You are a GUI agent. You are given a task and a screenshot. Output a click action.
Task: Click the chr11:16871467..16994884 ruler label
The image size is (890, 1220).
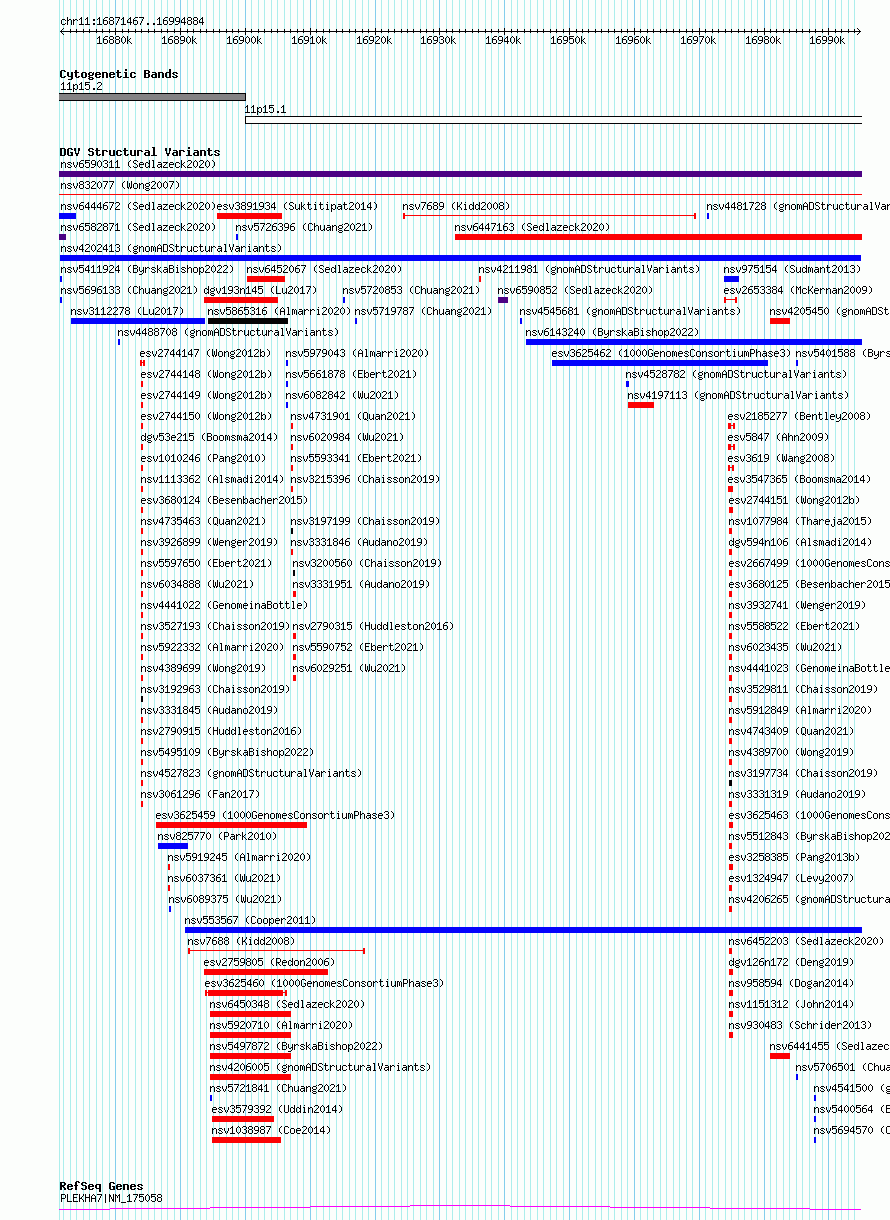pos(132,20)
